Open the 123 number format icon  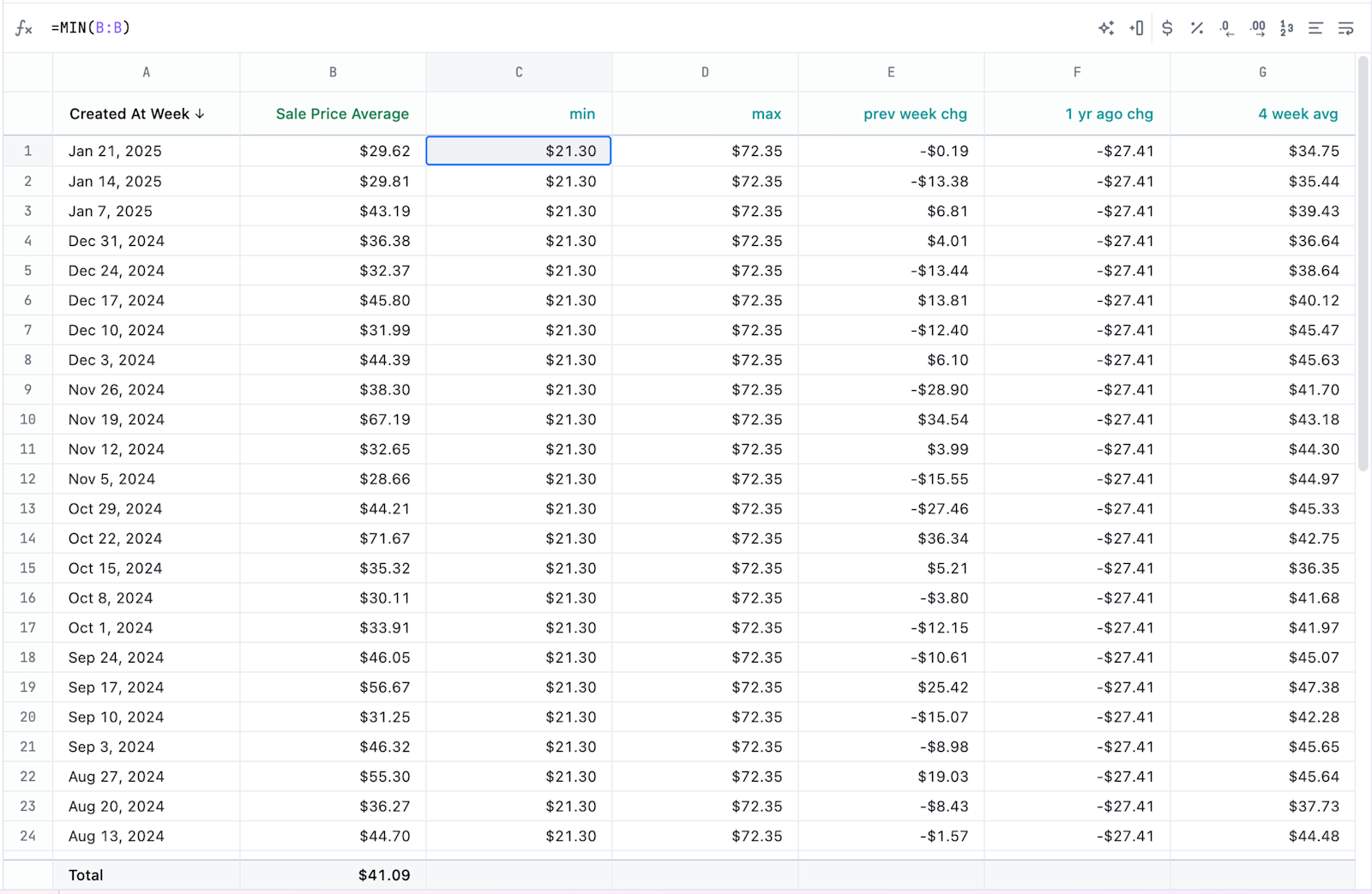click(x=1285, y=27)
